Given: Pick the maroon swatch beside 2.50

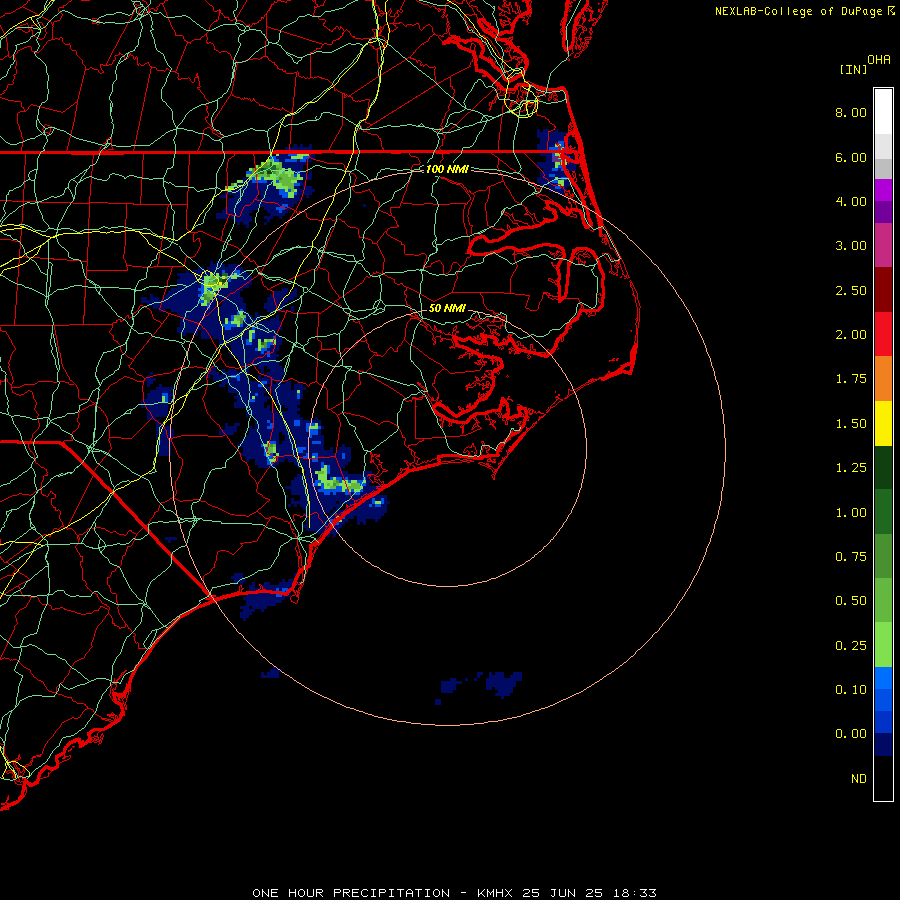Looking at the screenshot, I should (883, 290).
